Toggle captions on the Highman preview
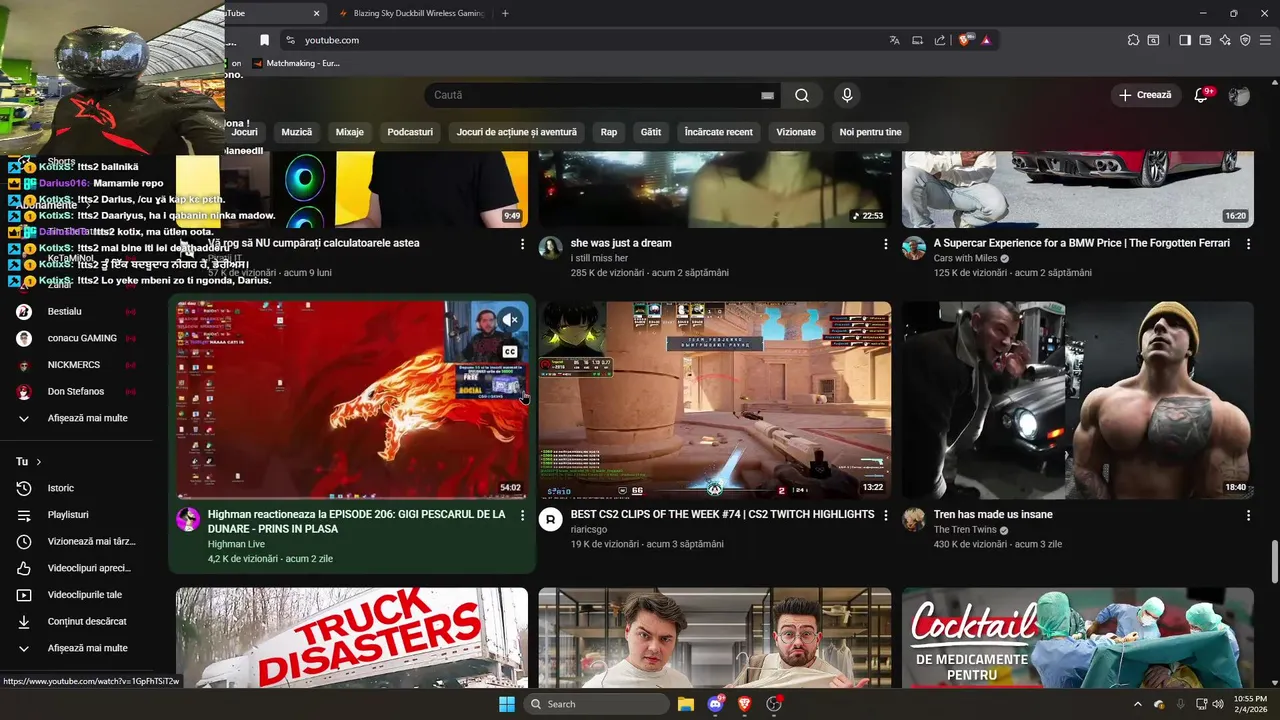This screenshot has height=720, width=1280. coord(510,351)
